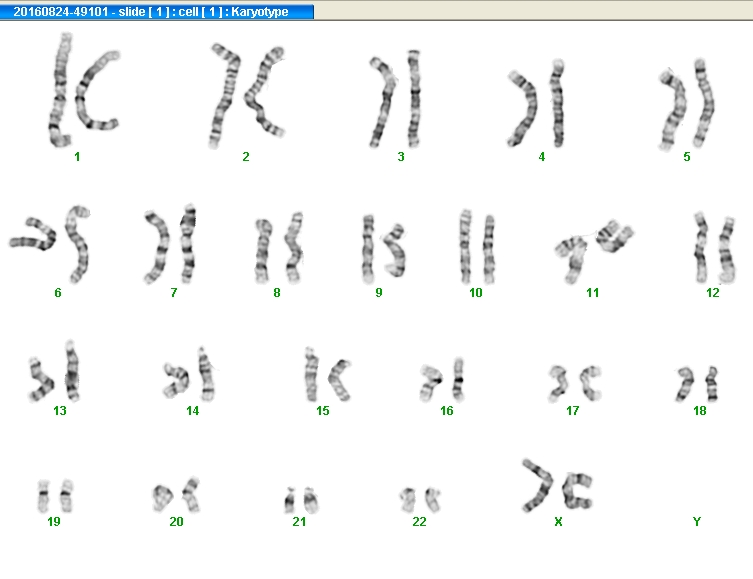This screenshot has height=579, width=753.
Task: Select the chromosome 11 pair
Action: point(594,252)
